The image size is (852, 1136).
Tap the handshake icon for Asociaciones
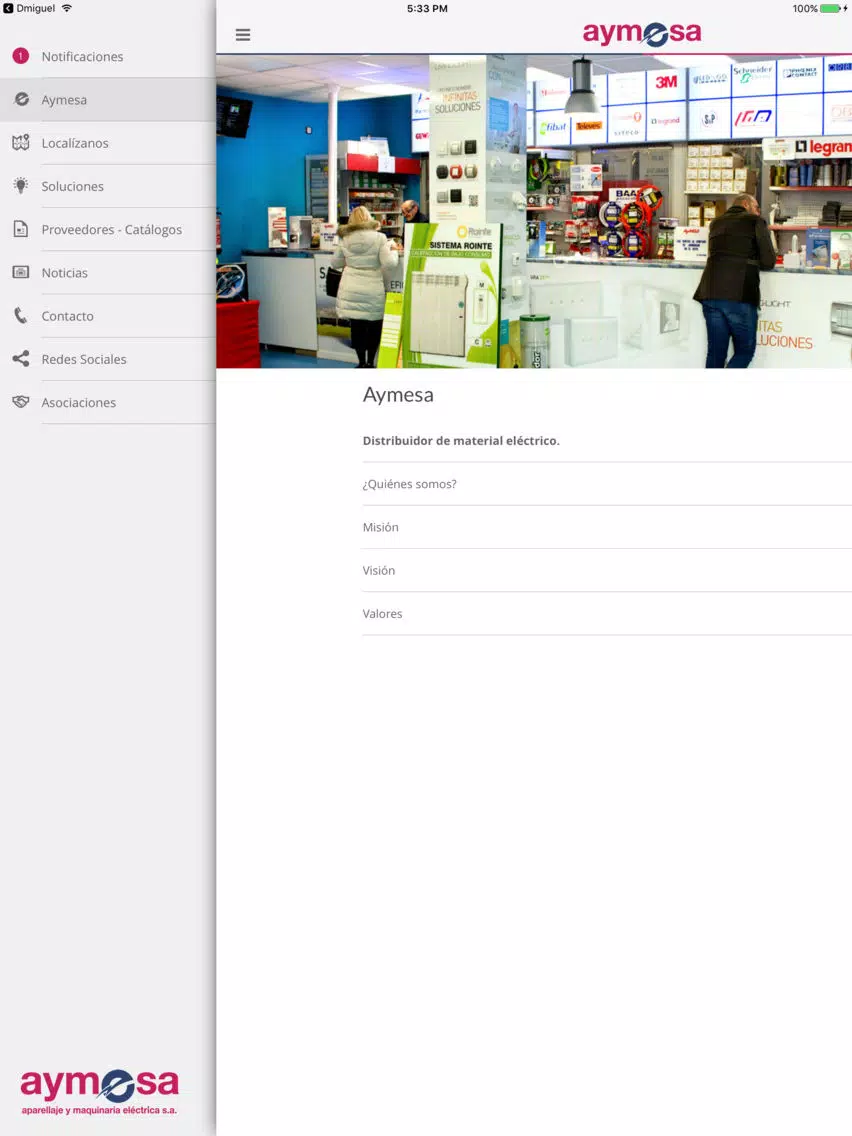pyautogui.click(x=21, y=401)
